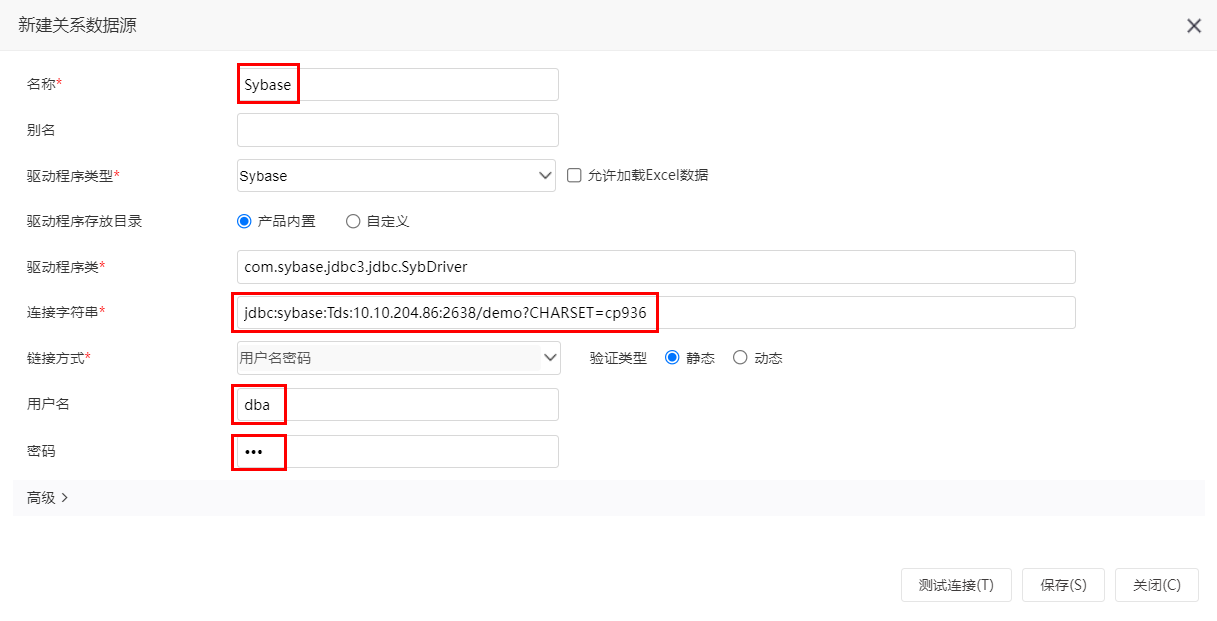Click the 保存(S) button

coord(1063,585)
